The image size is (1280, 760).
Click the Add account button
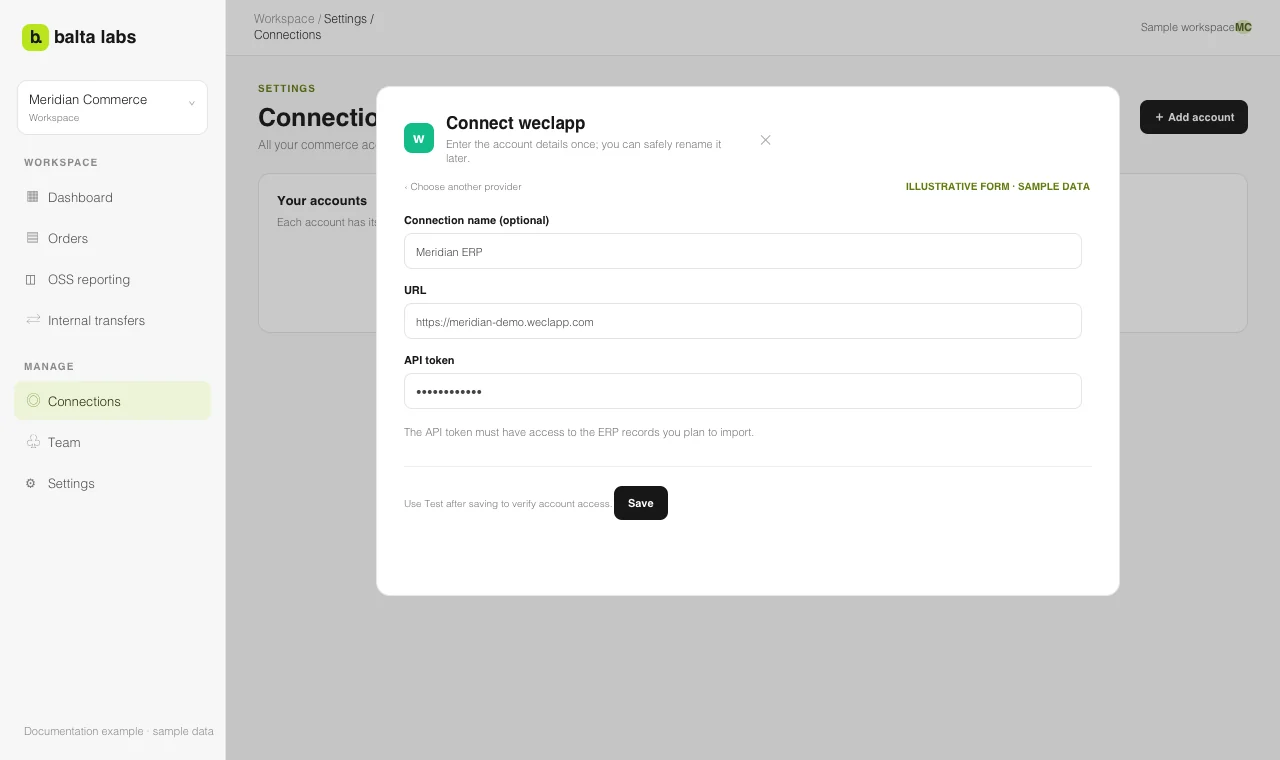[x=1194, y=117]
